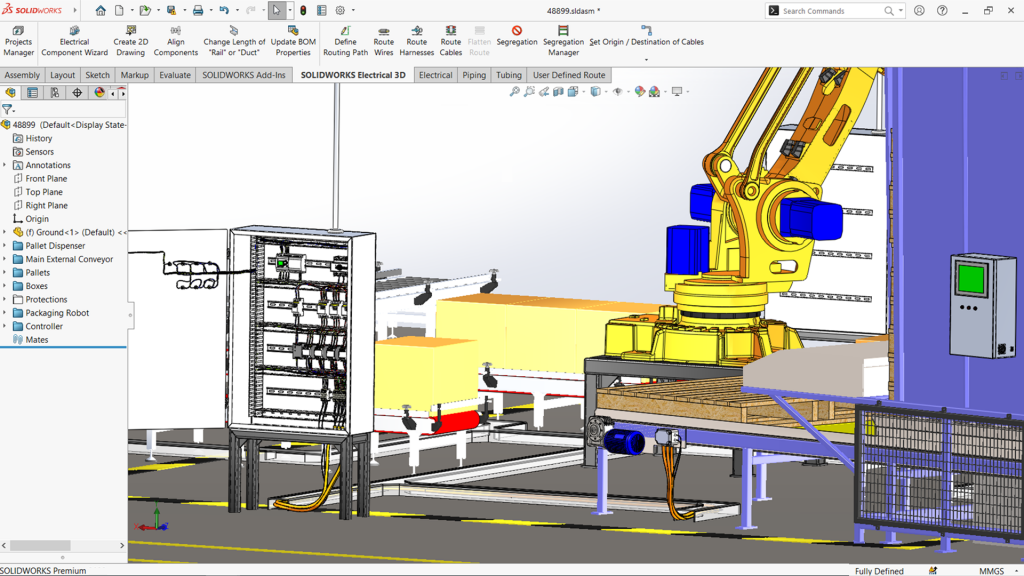Image resolution: width=1024 pixels, height=576 pixels.
Task: Open the SOLIDWORKS Add-Ins tab
Action: point(244,74)
